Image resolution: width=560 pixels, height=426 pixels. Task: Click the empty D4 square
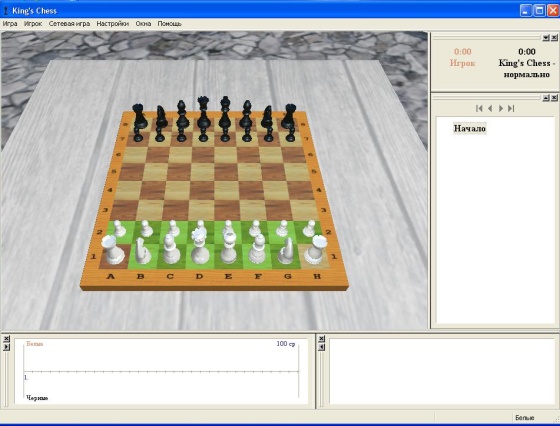point(202,190)
